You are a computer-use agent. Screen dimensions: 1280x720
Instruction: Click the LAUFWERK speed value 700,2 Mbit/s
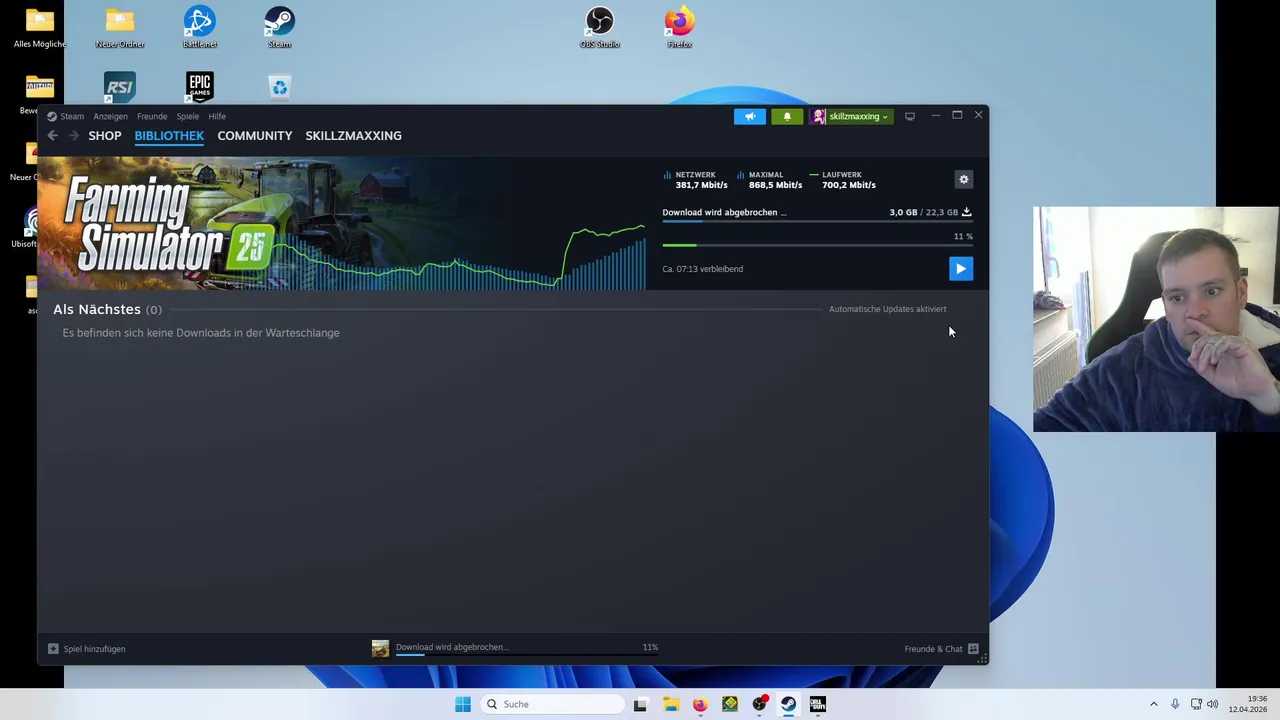tap(849, 185)
